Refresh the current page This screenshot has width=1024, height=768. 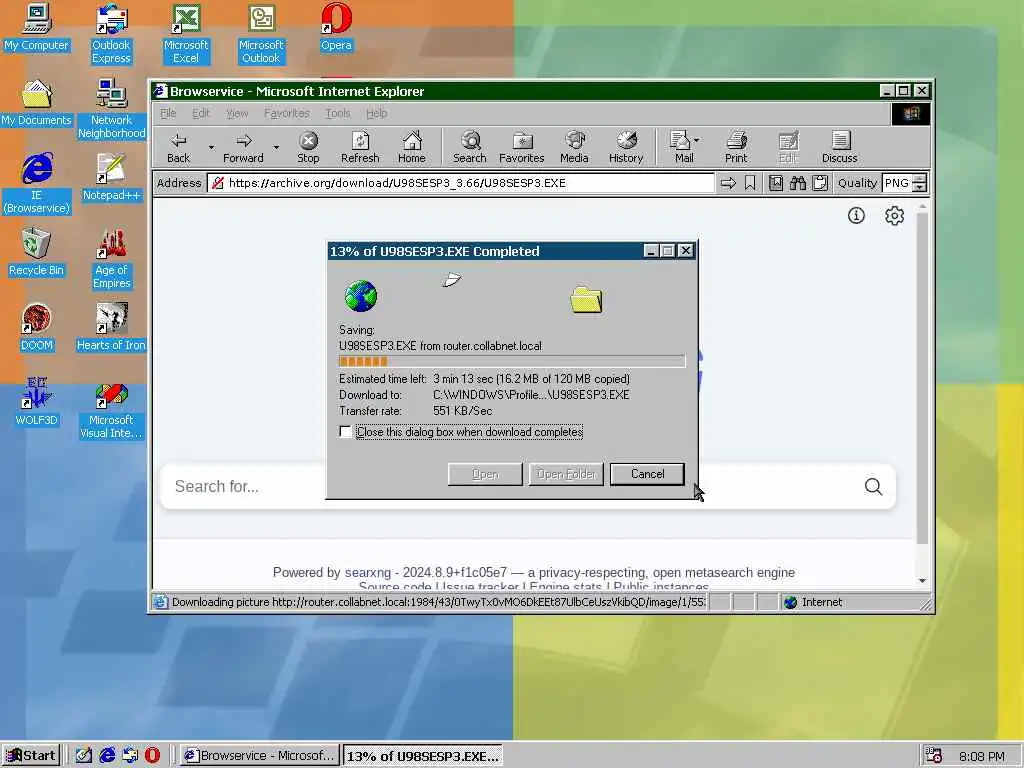click(x=360, y=148)
